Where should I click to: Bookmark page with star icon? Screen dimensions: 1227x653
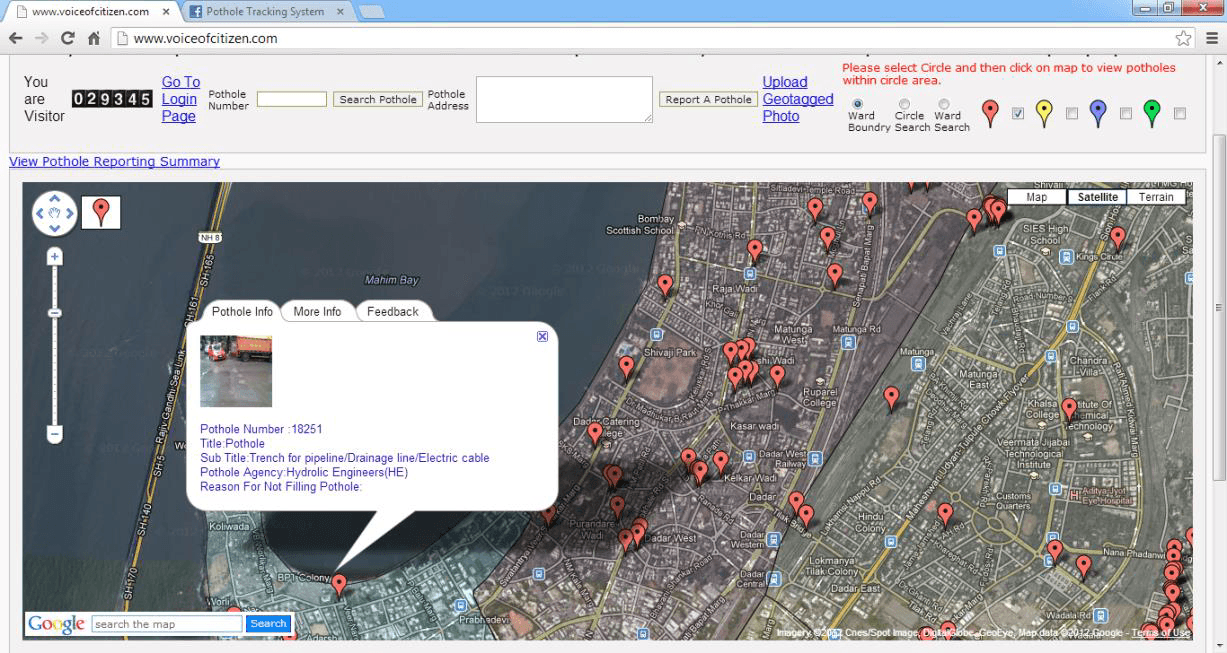pyautogui.click(x=1184, y=38)
